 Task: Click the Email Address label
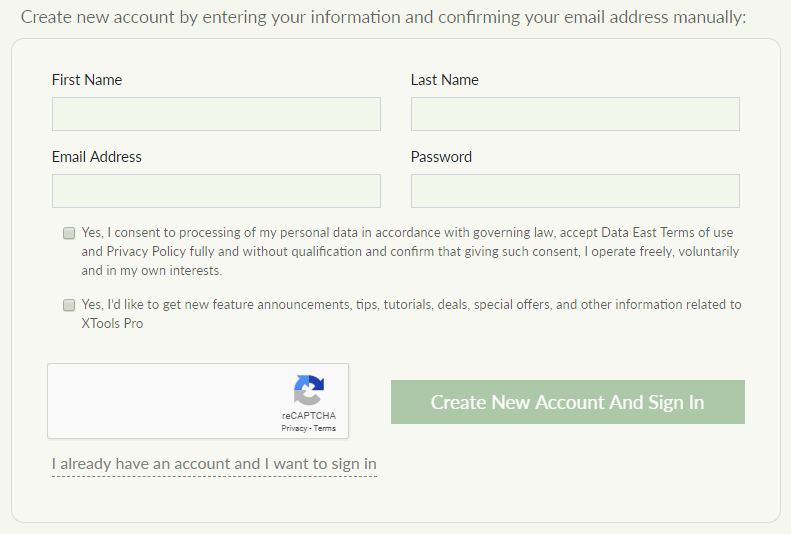coord(97,157)
